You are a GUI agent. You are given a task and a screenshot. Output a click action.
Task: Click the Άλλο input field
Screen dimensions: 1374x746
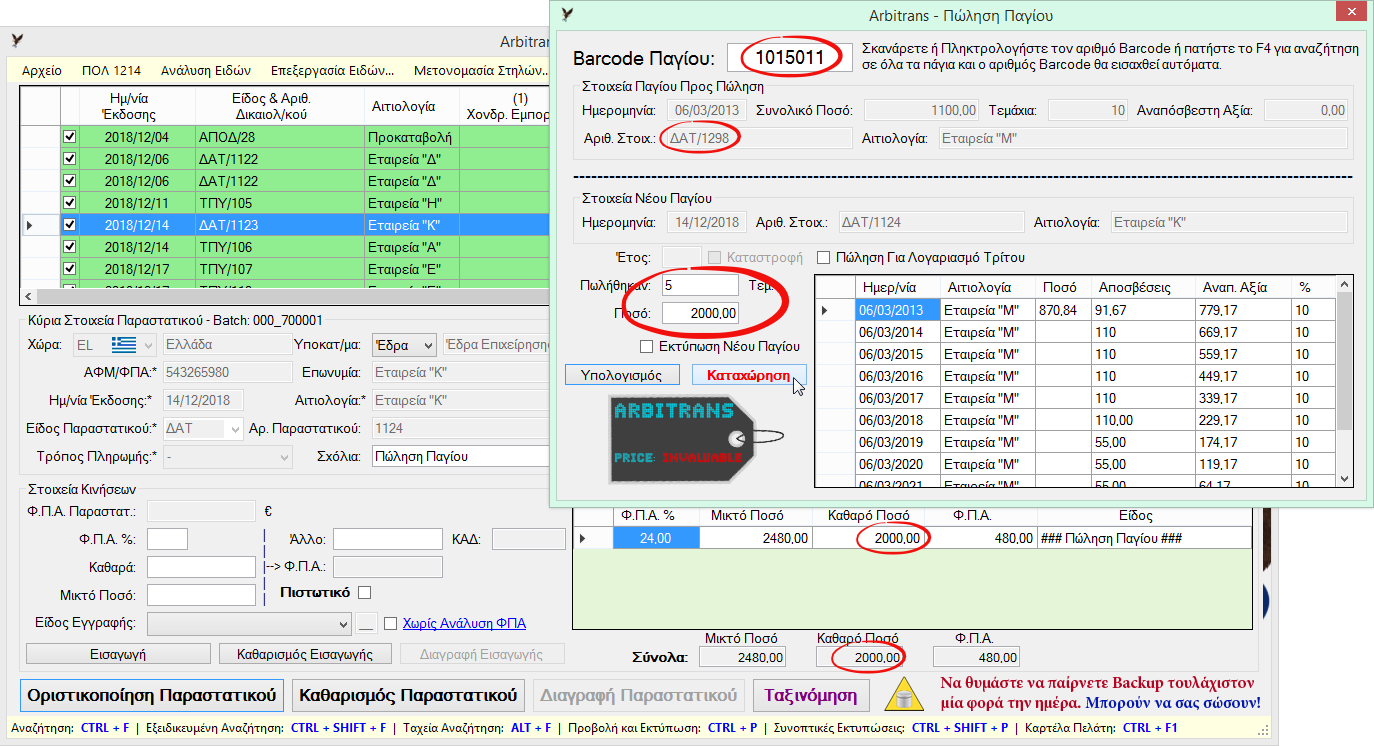[x=387, y=539]
